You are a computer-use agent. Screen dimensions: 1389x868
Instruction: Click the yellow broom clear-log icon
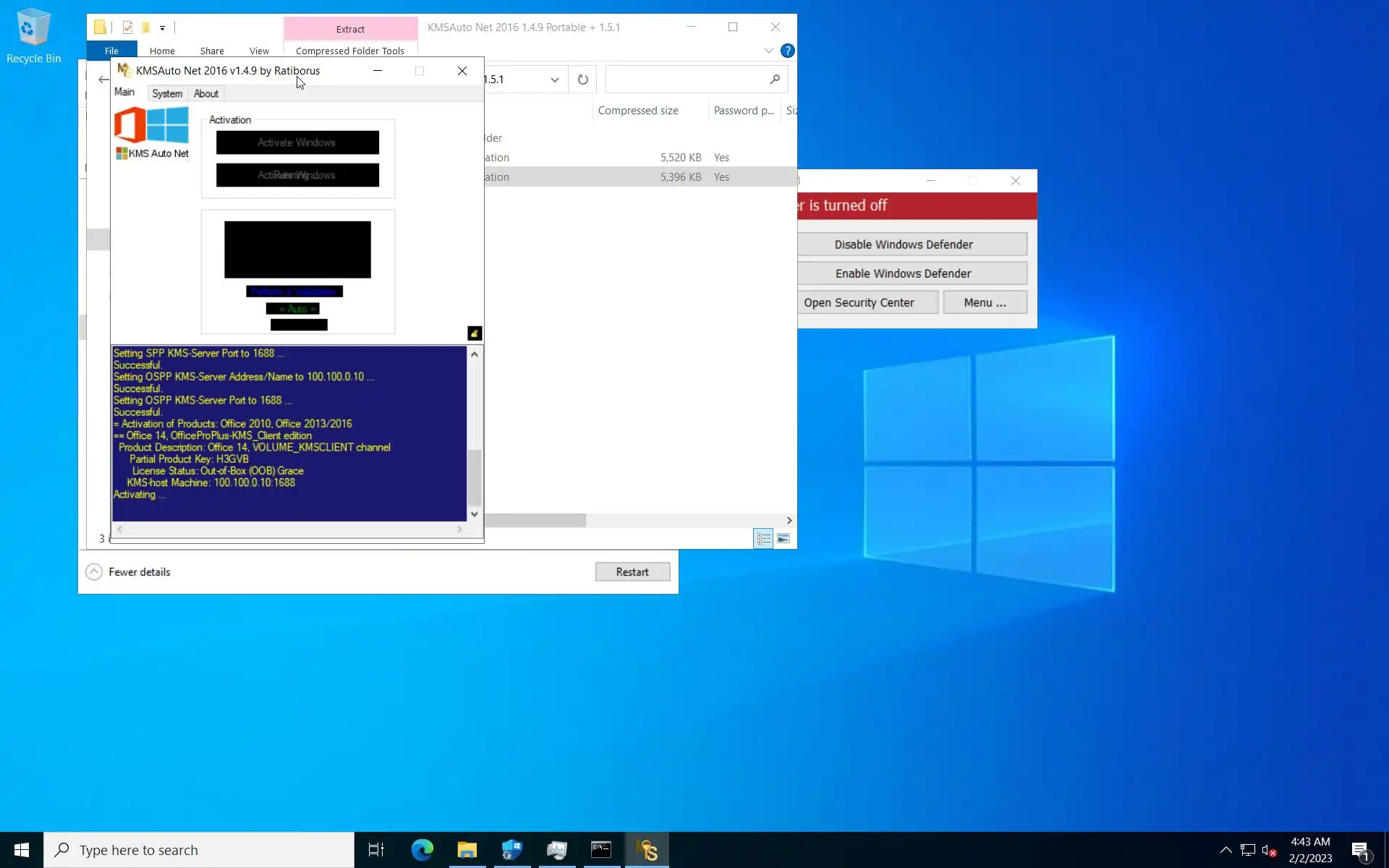[x=475, y=333]
